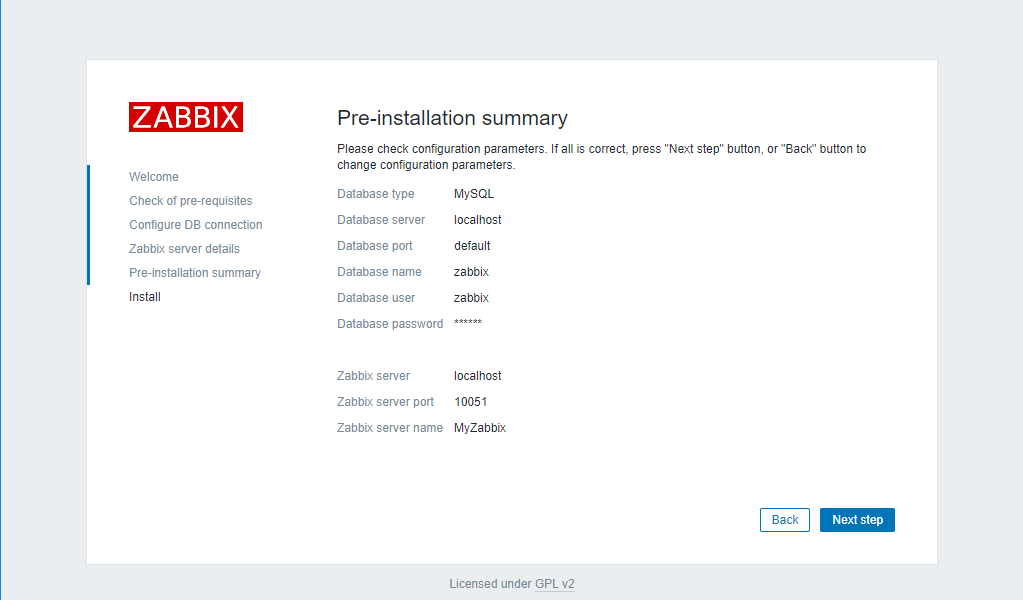Go to Zabbix server details step

(x=184, y=248)
